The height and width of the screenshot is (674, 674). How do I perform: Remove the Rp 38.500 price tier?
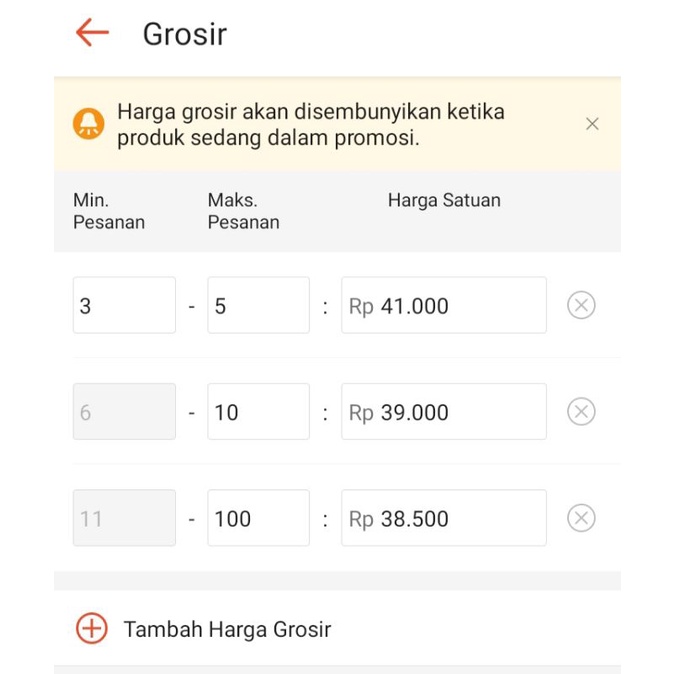click(581, 517)
